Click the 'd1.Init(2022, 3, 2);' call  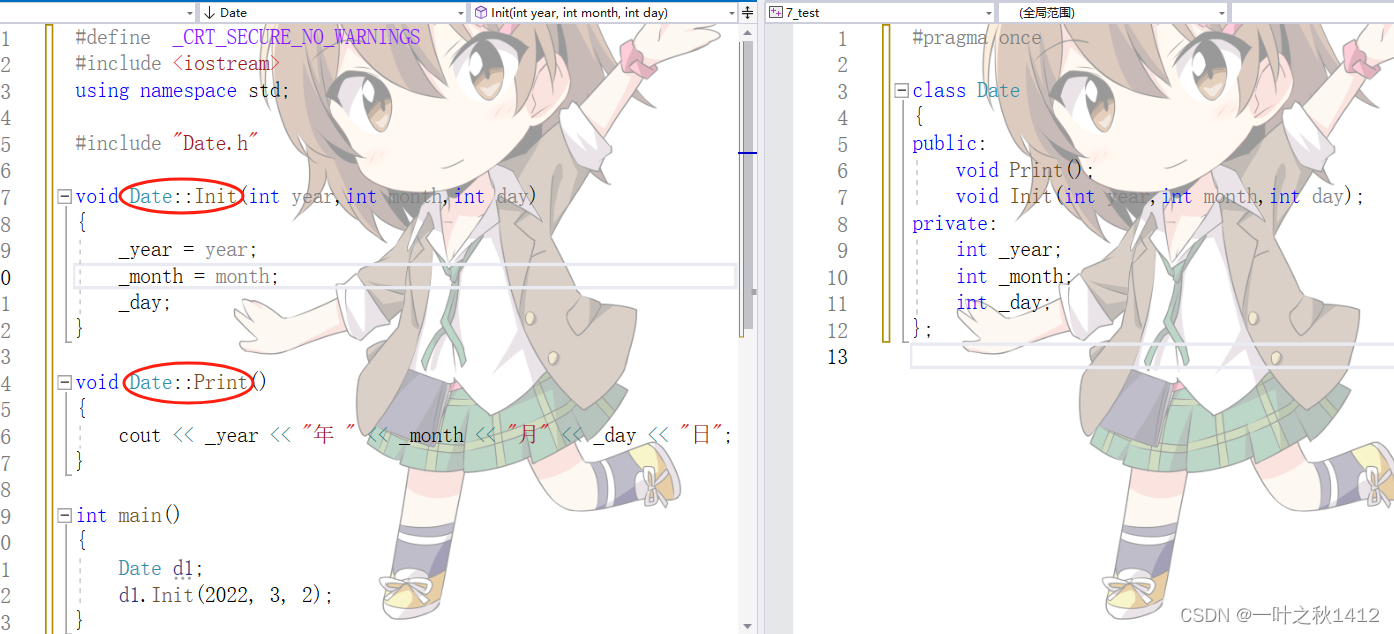[x=225, y=595]
